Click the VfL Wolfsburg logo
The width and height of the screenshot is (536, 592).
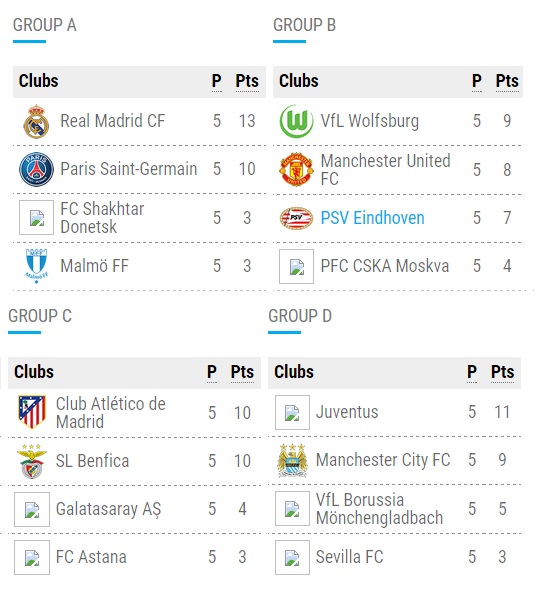tap(296, 121)
